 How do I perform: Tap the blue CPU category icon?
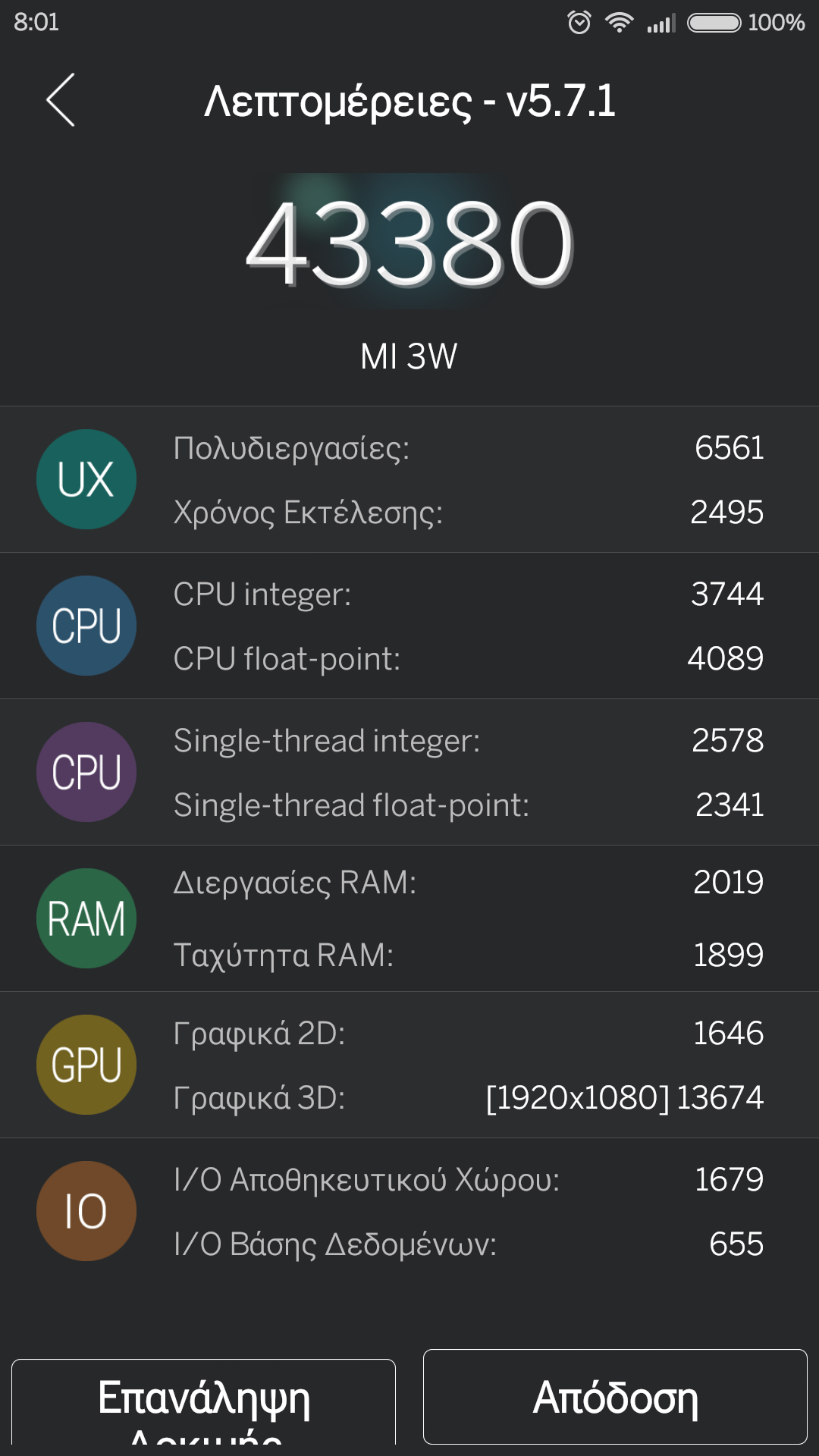[86, 626]
